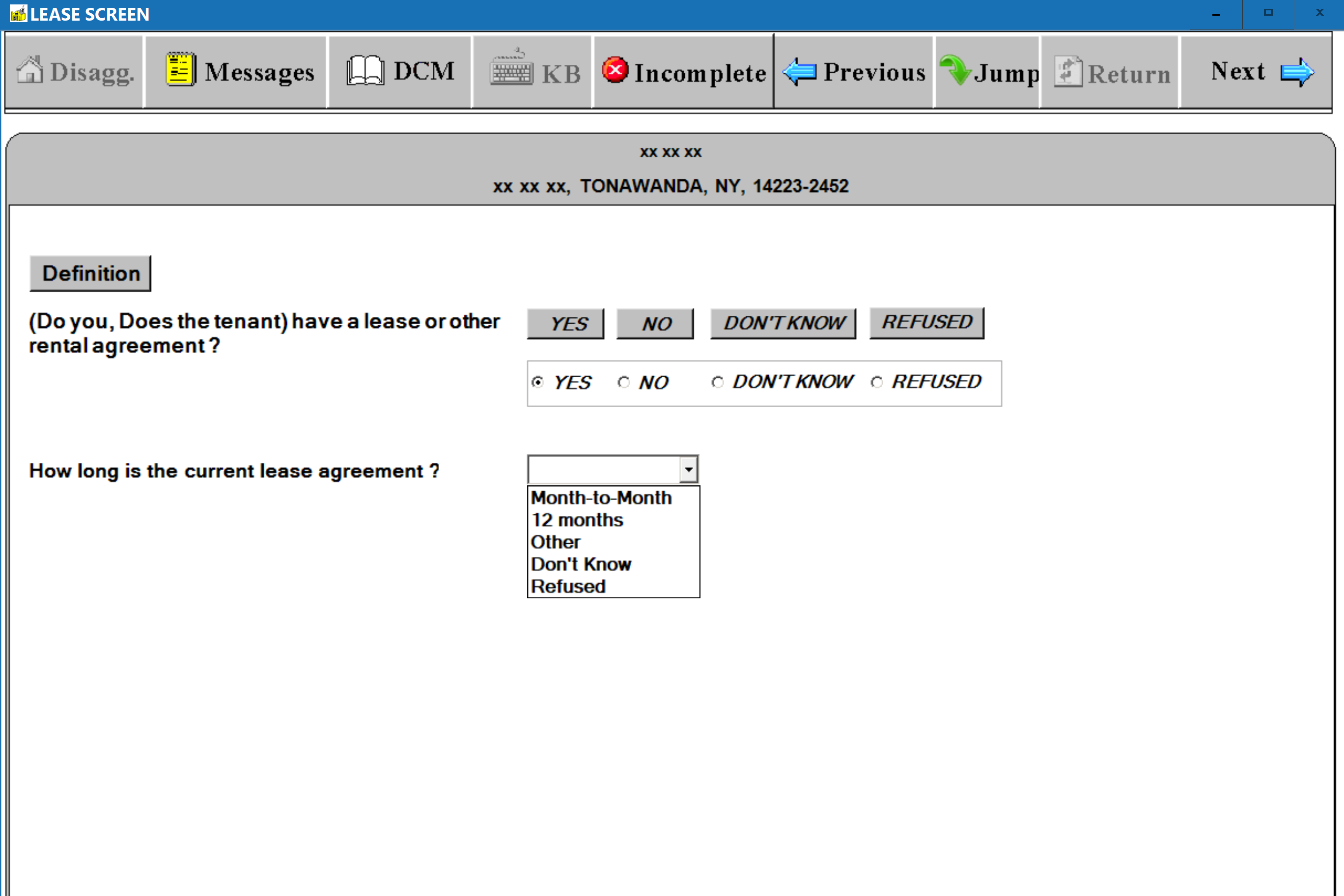The height and width of the screenshot is (896, 1344).
Task: Select Don't Know in the lease list
Action: point(581,564)
